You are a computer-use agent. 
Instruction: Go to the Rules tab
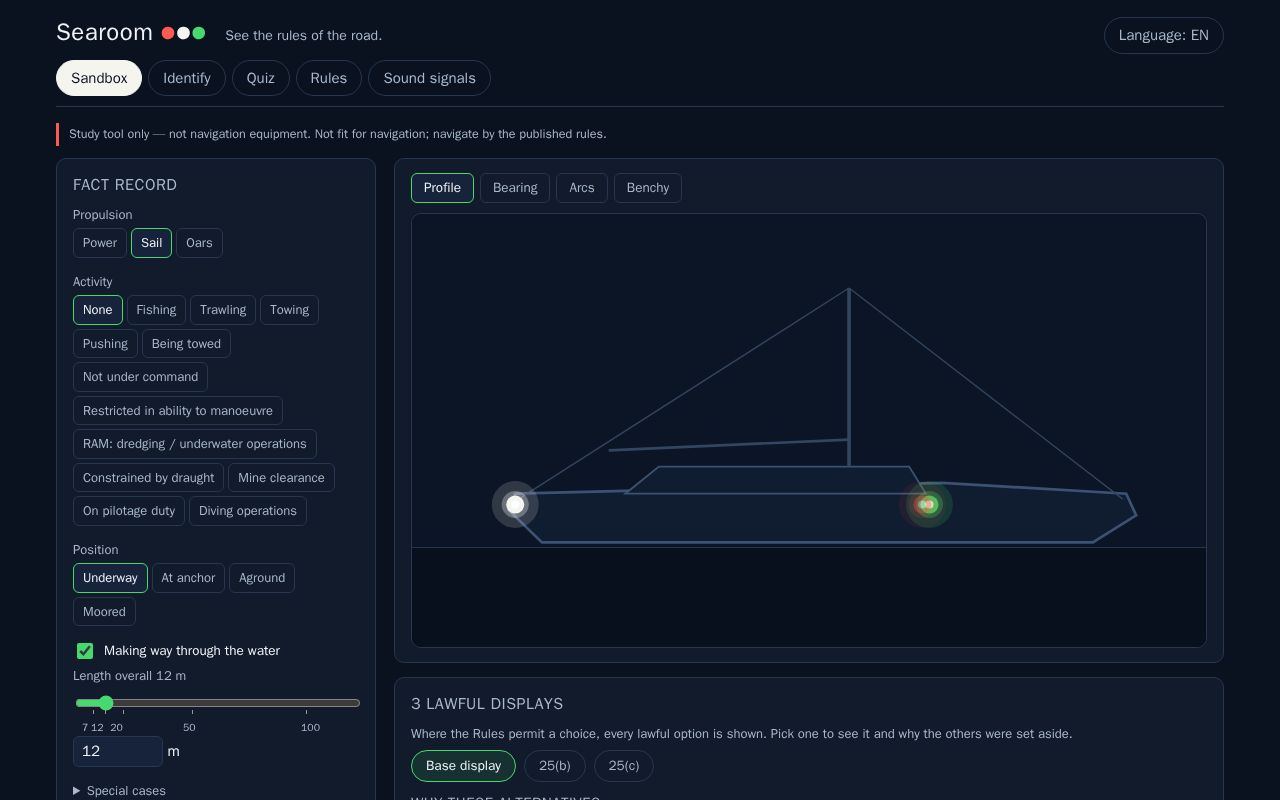point(329,78)
